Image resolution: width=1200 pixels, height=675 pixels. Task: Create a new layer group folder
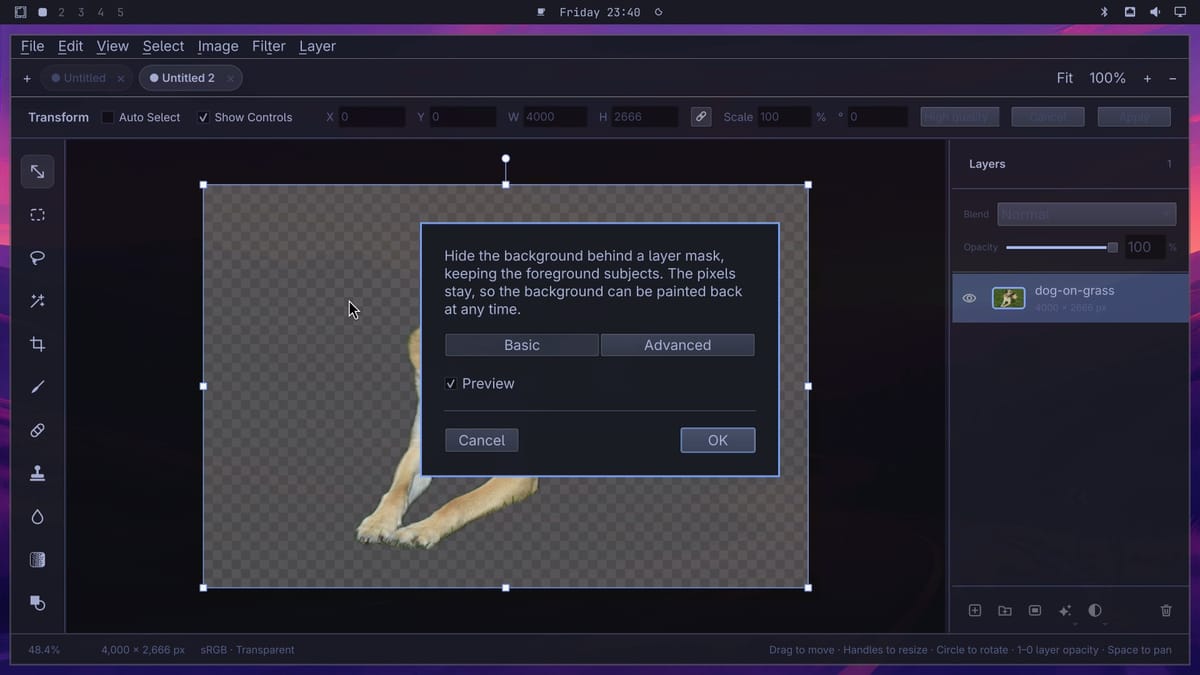(x=1005, y=611)
